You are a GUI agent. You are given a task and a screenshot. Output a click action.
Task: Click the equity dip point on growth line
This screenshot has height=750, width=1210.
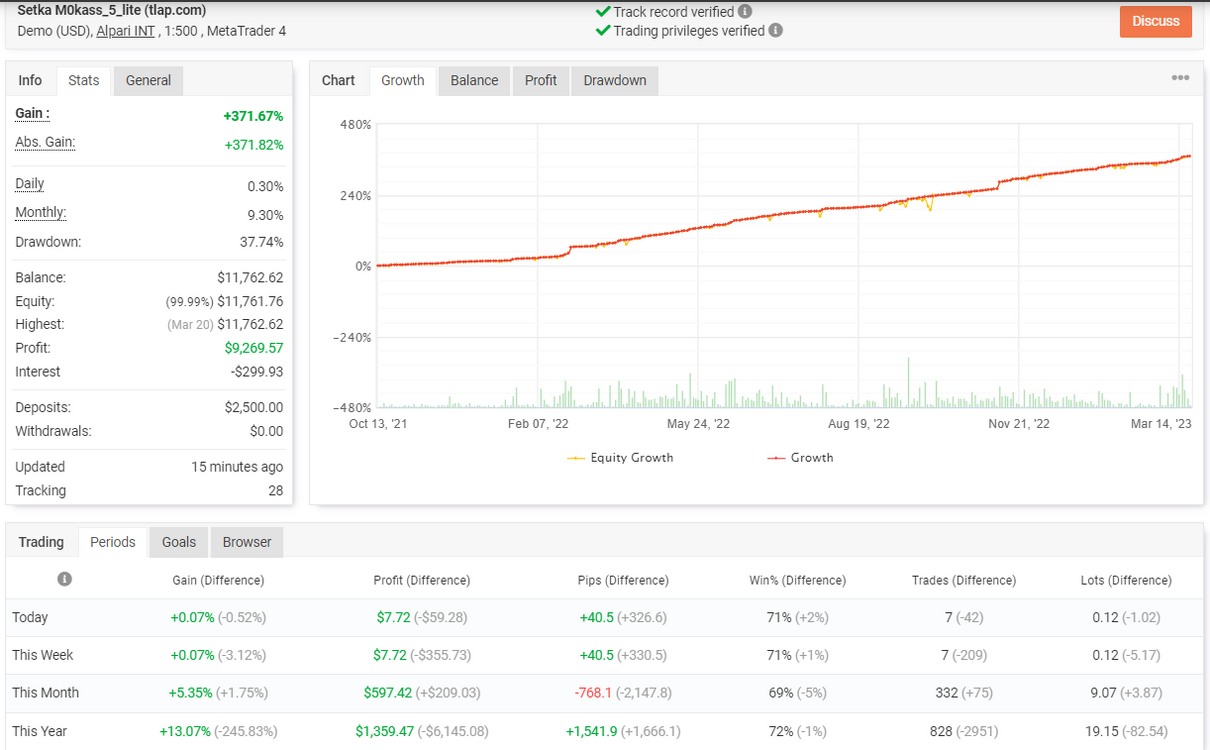(929, 210)
